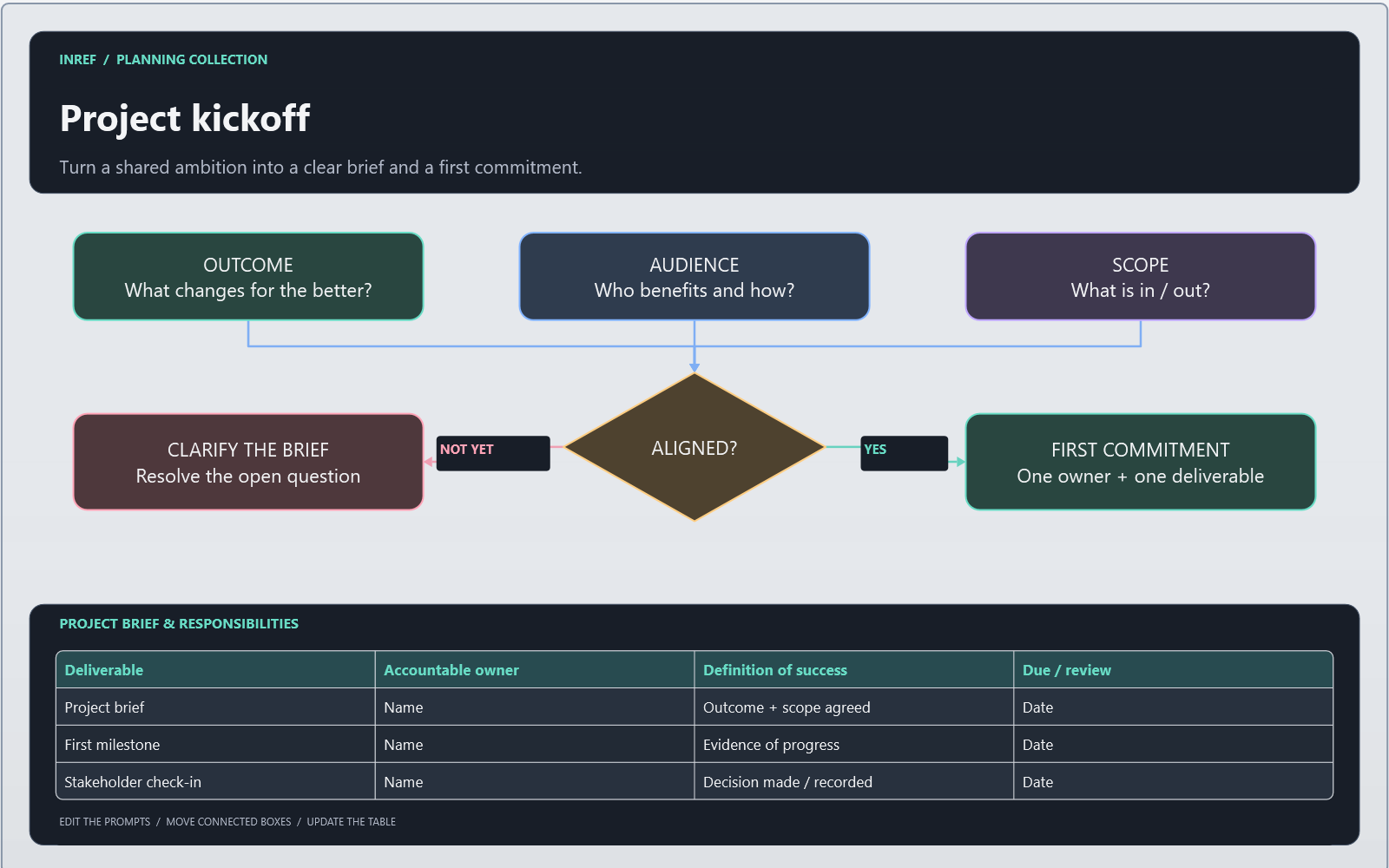Select the Stakeholder check-in cell
1389x868 pixels.
point(215,782)
